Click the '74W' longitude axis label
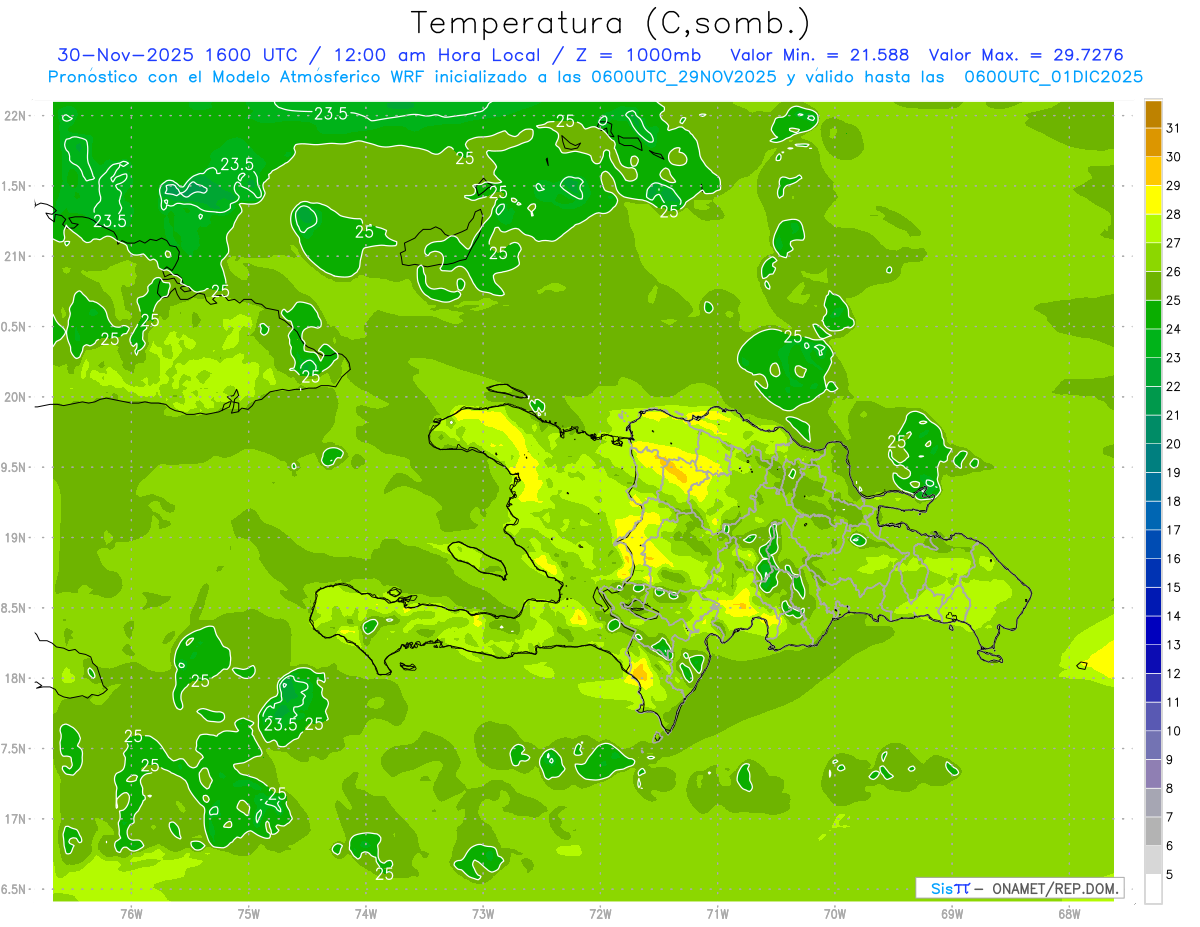The width and height of the screenshot is (1200, 927). coord(366,913)
